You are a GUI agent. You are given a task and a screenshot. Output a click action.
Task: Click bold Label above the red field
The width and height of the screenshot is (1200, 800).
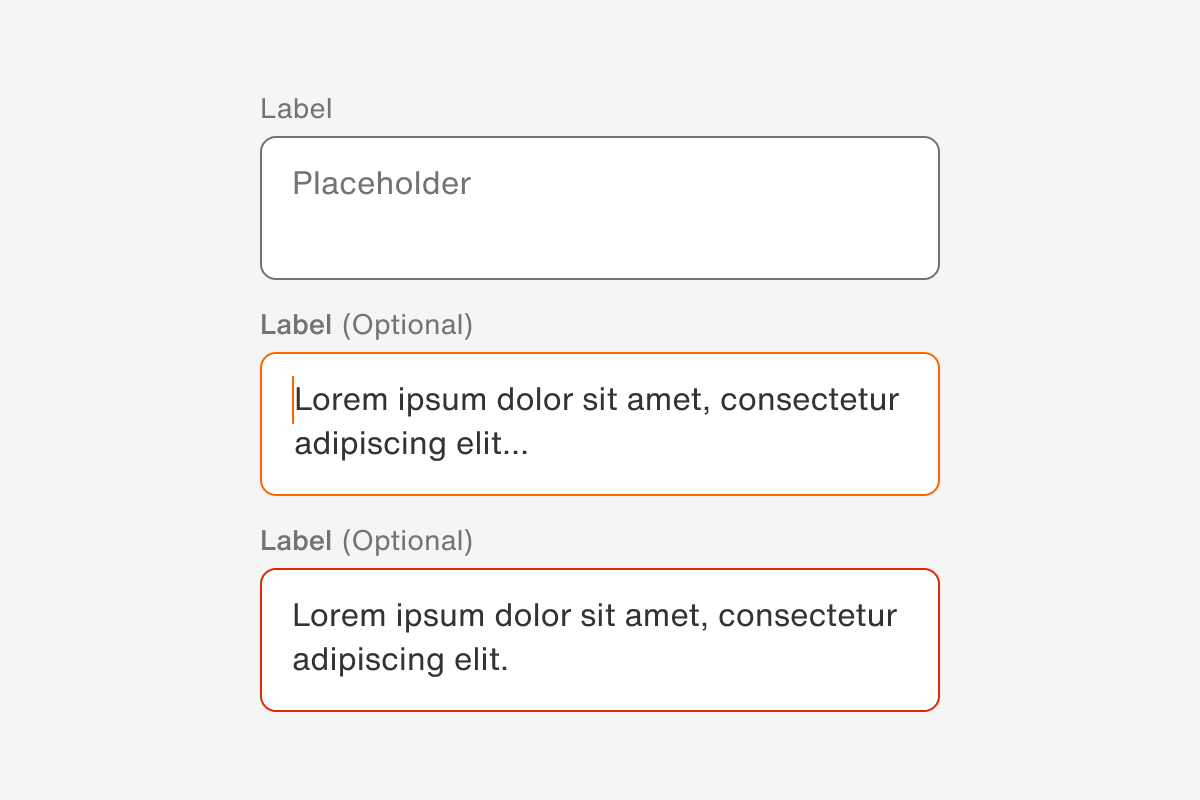pyautogui.click(x=296, y=541)
